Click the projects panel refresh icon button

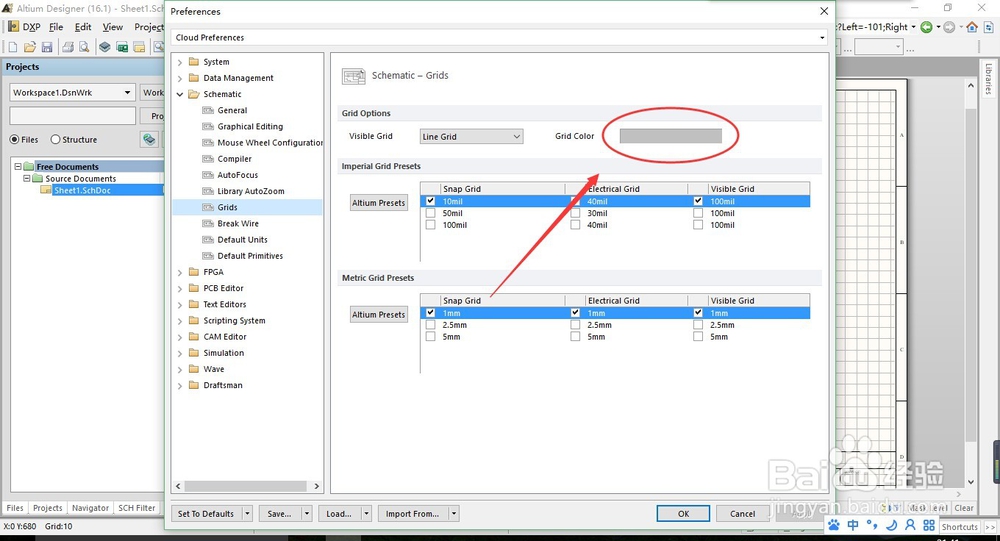149,139
